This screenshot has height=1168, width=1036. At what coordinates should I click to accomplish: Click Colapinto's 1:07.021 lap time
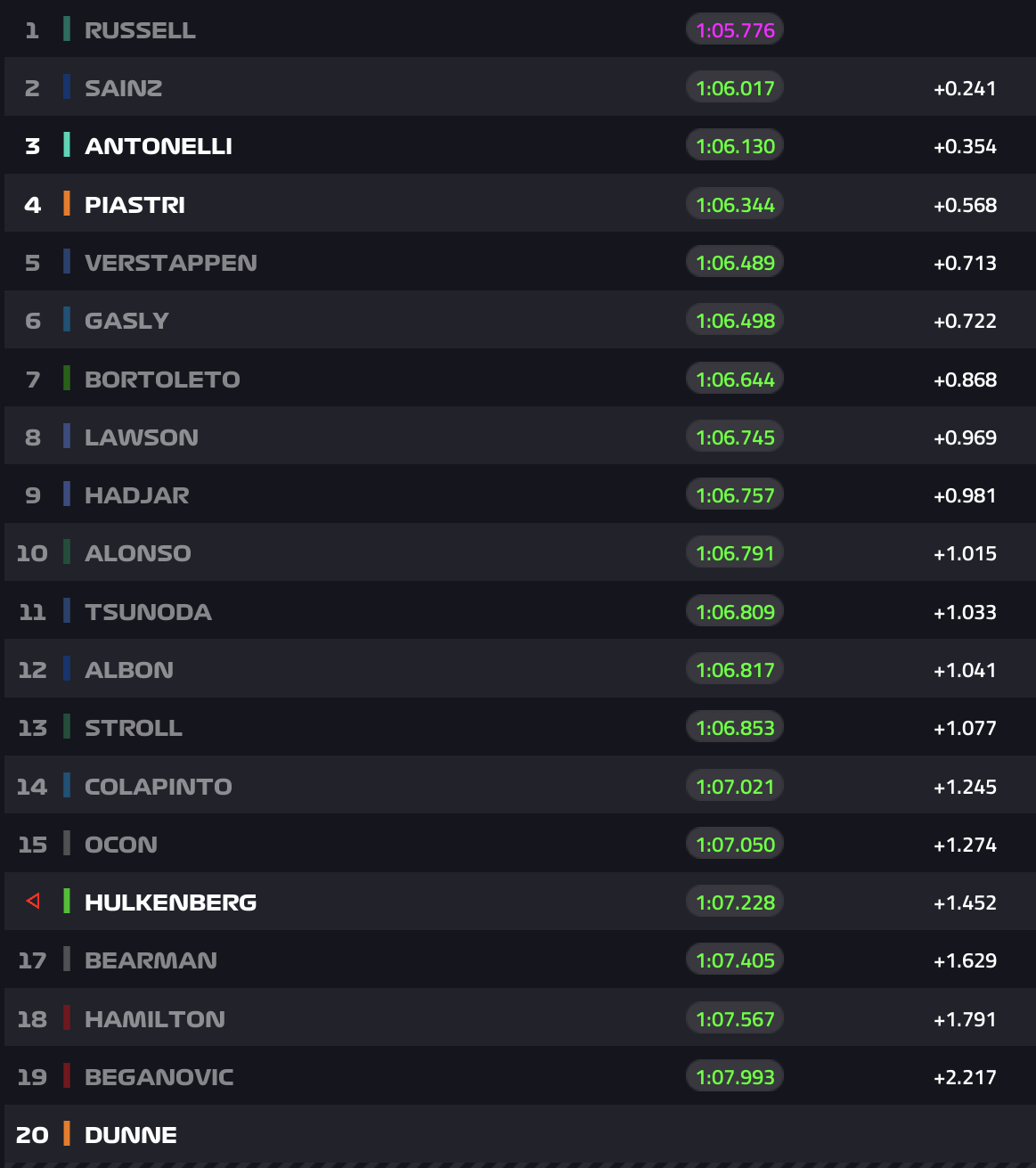735,786
